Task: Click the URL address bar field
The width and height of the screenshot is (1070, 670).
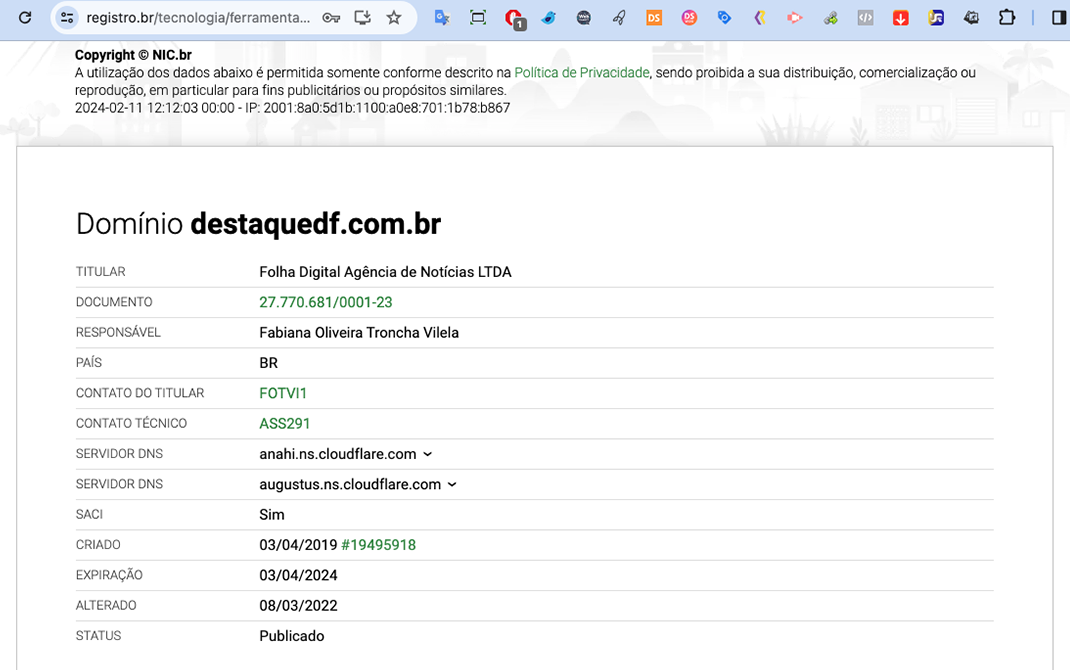Action: pos(198,18)
